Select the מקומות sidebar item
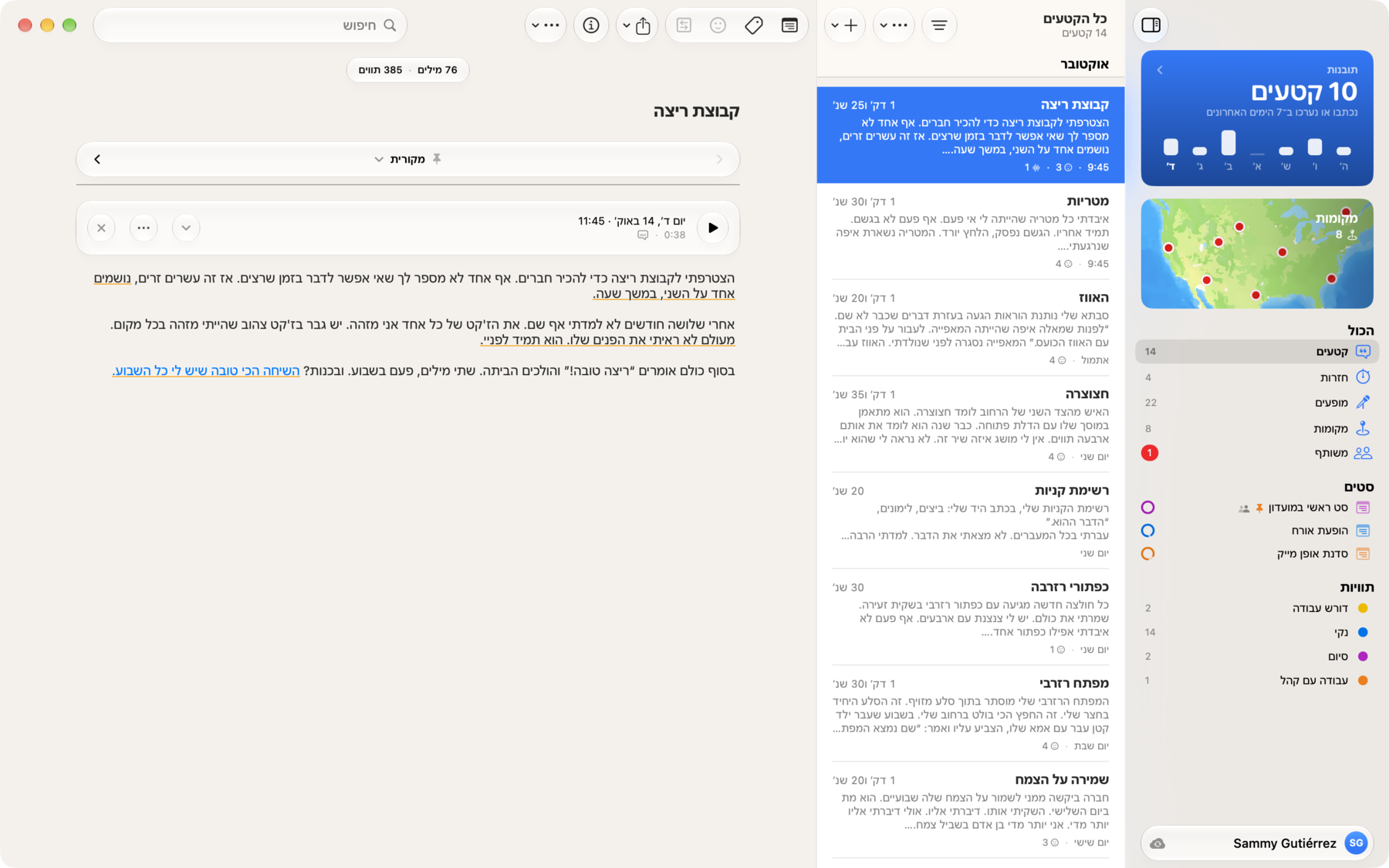This screenshot has width=1389, height=868. (x=1257, y=428)
